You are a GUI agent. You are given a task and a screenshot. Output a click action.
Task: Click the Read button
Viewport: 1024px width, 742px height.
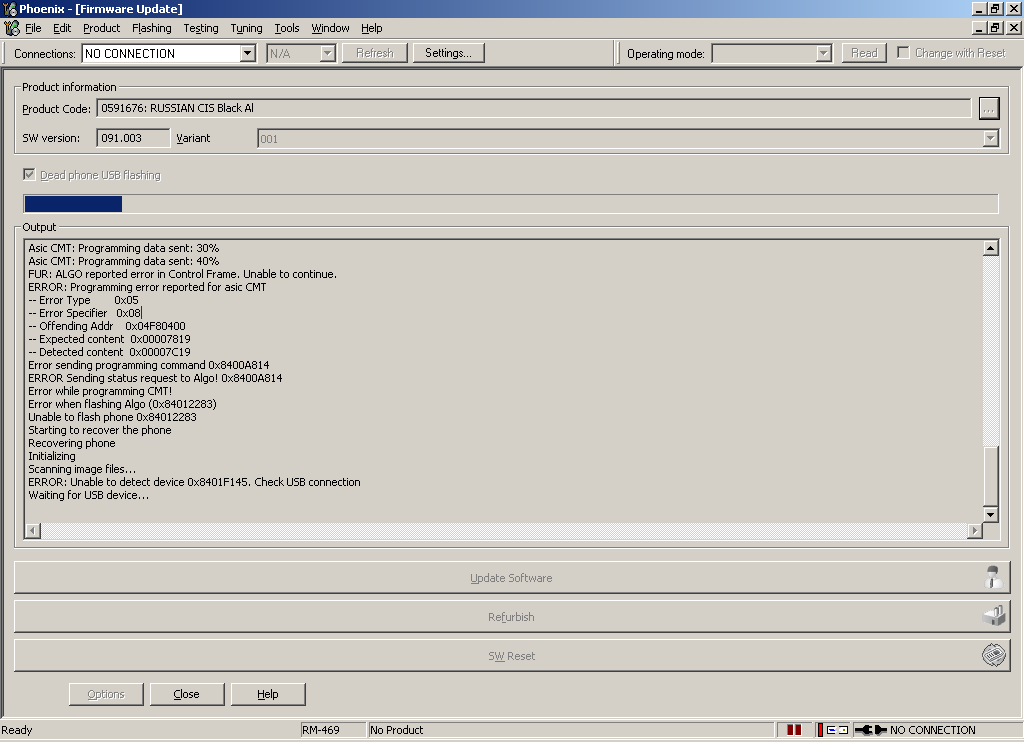point(864,53)
